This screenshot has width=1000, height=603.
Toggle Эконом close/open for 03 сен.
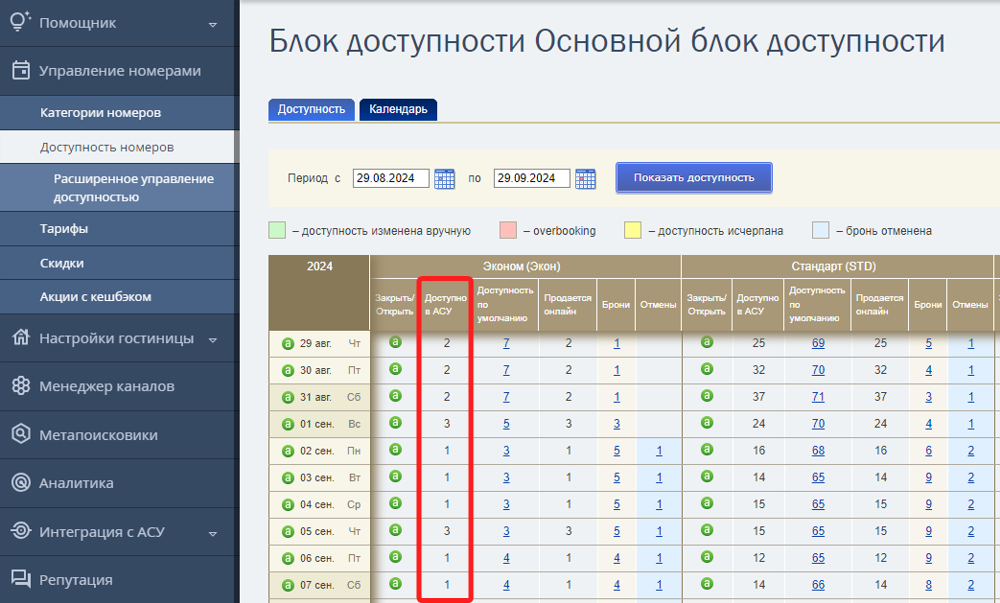395,476
